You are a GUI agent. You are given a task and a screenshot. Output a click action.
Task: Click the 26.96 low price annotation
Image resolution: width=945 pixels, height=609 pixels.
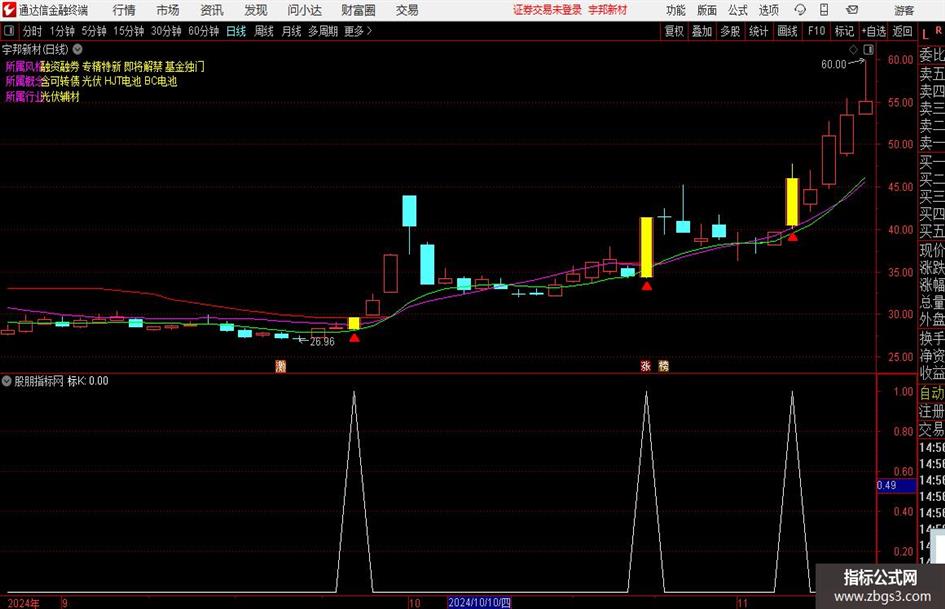pyautogui.click(x=322, y=342)
